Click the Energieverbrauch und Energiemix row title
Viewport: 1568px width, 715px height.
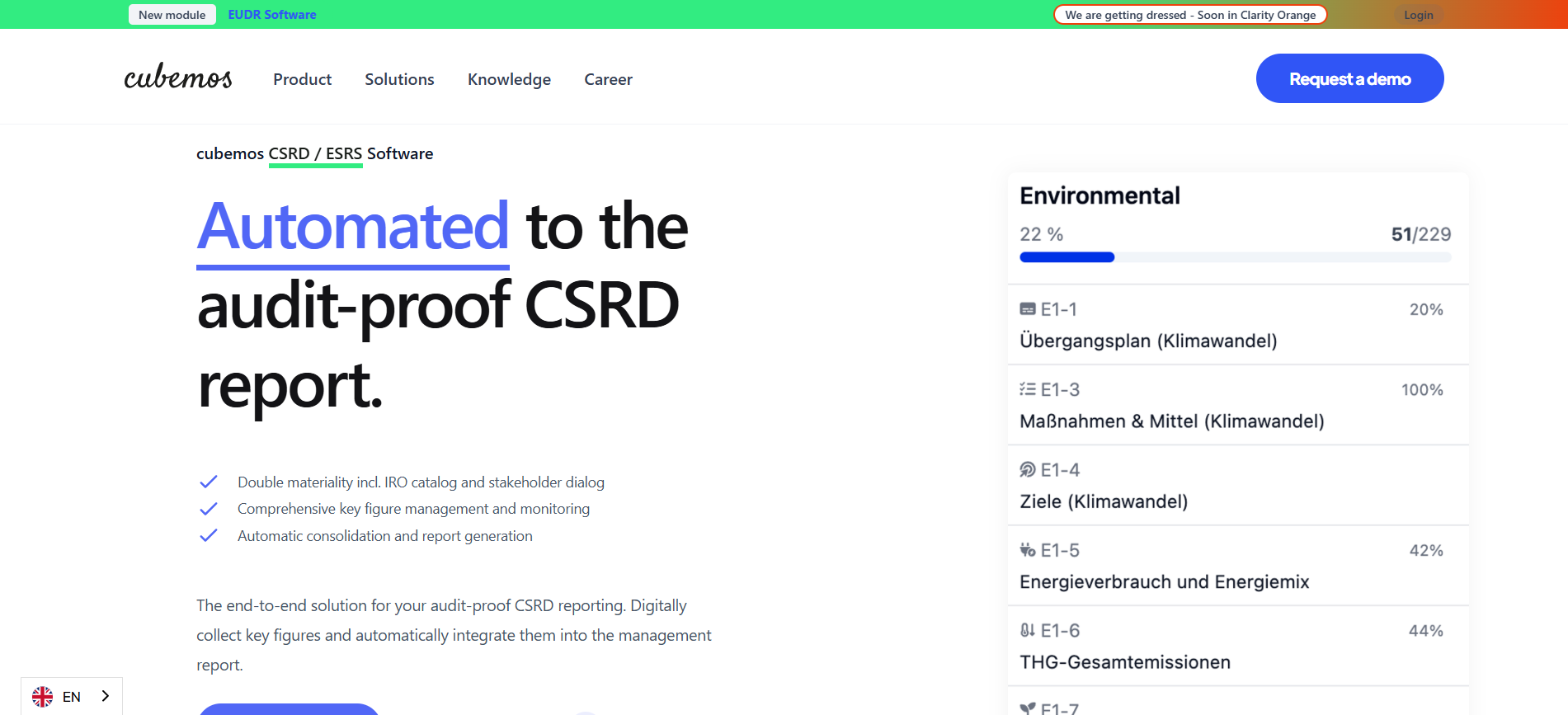click(1165, 582)
